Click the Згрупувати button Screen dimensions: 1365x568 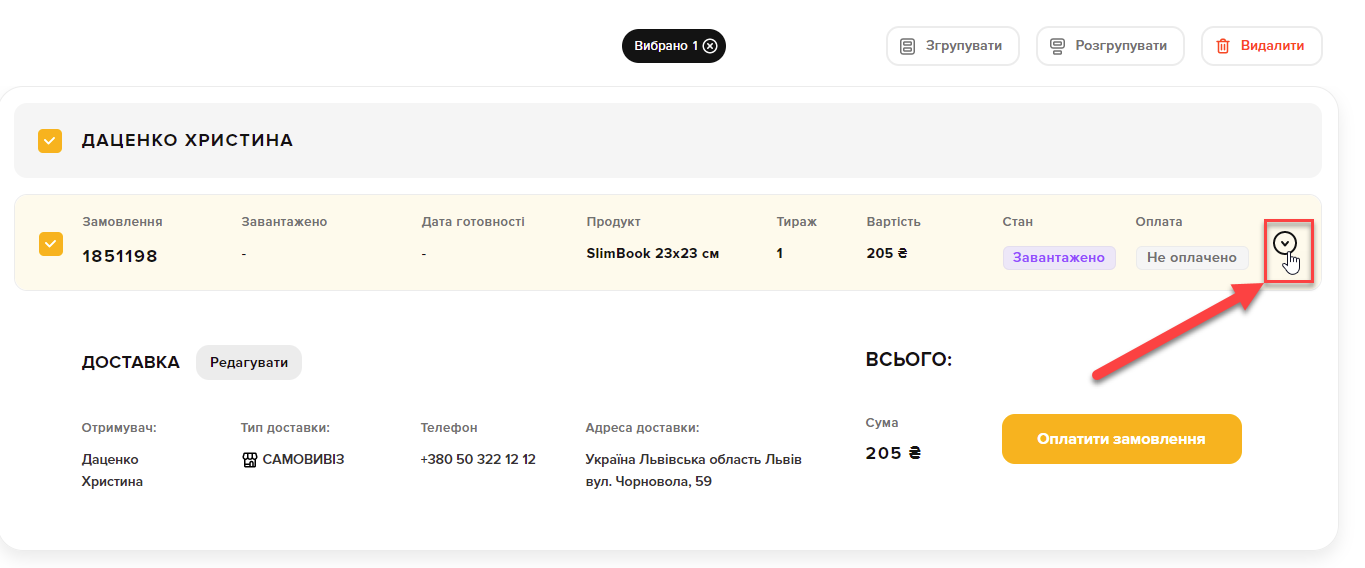[x=953, y=46]
